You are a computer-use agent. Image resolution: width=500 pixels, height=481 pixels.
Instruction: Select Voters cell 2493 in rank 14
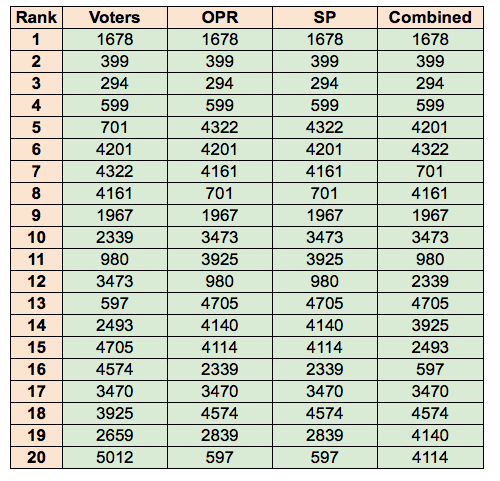(115, 325)
